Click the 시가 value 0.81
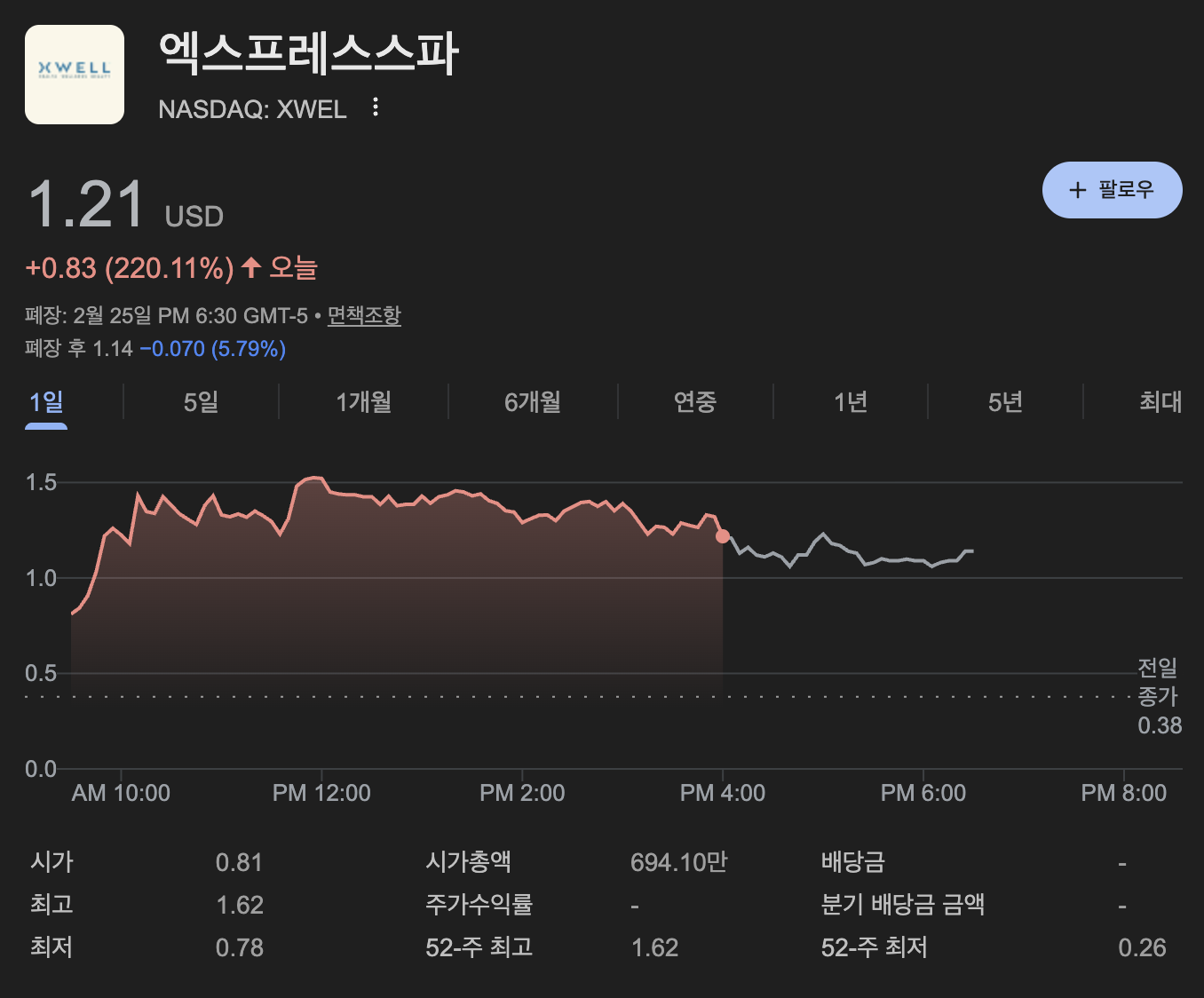 (239, 862)
